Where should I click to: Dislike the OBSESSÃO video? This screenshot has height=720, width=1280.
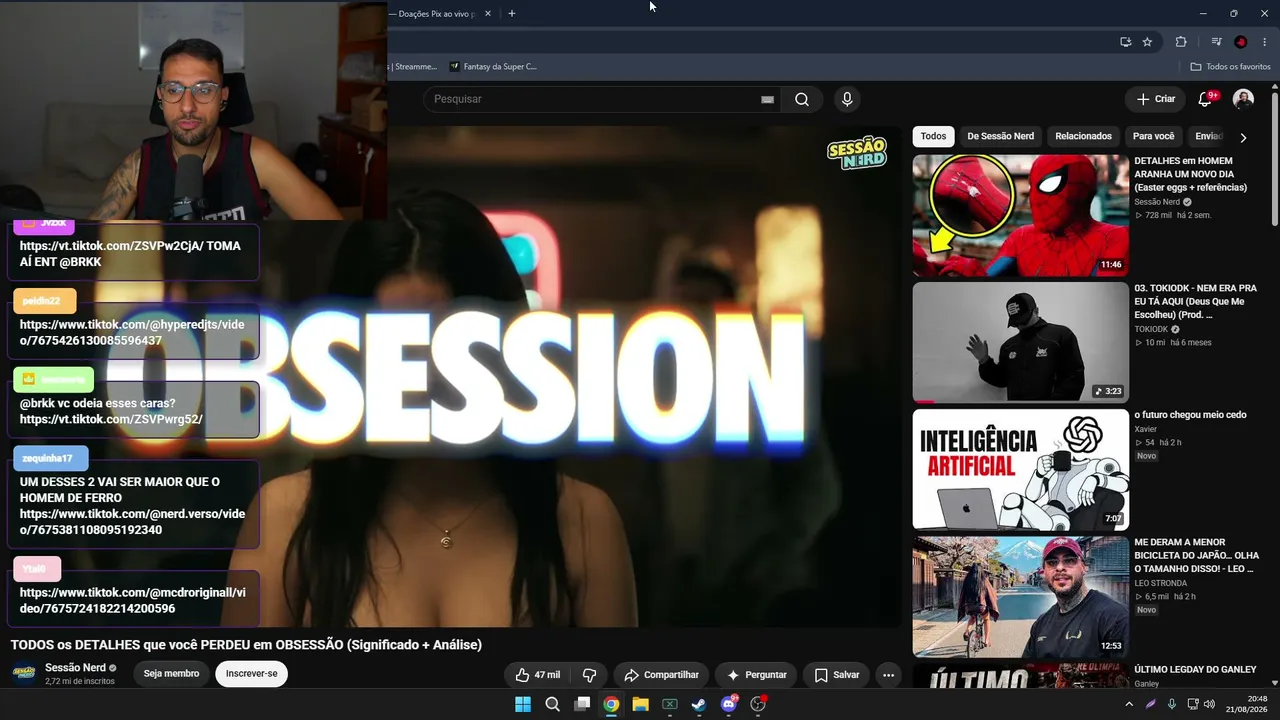click(x=589, y=675)
